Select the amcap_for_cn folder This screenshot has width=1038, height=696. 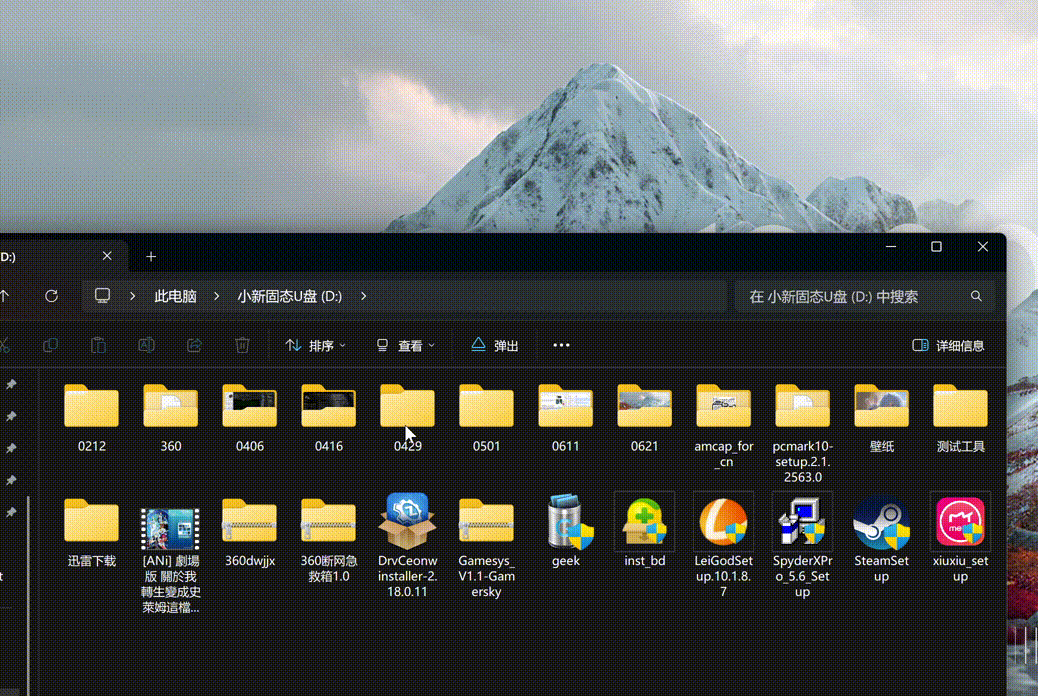pos(724,425)
